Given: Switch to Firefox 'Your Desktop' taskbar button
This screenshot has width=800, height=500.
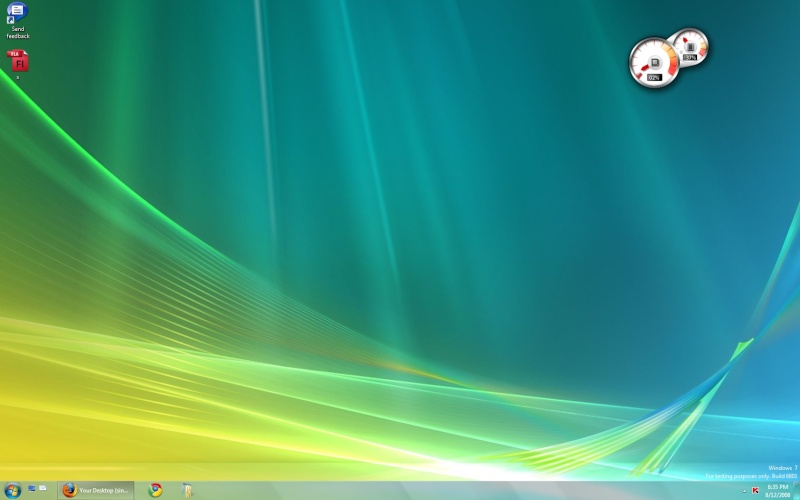Looking at the screenshot, I should click(x=95, y=490).
